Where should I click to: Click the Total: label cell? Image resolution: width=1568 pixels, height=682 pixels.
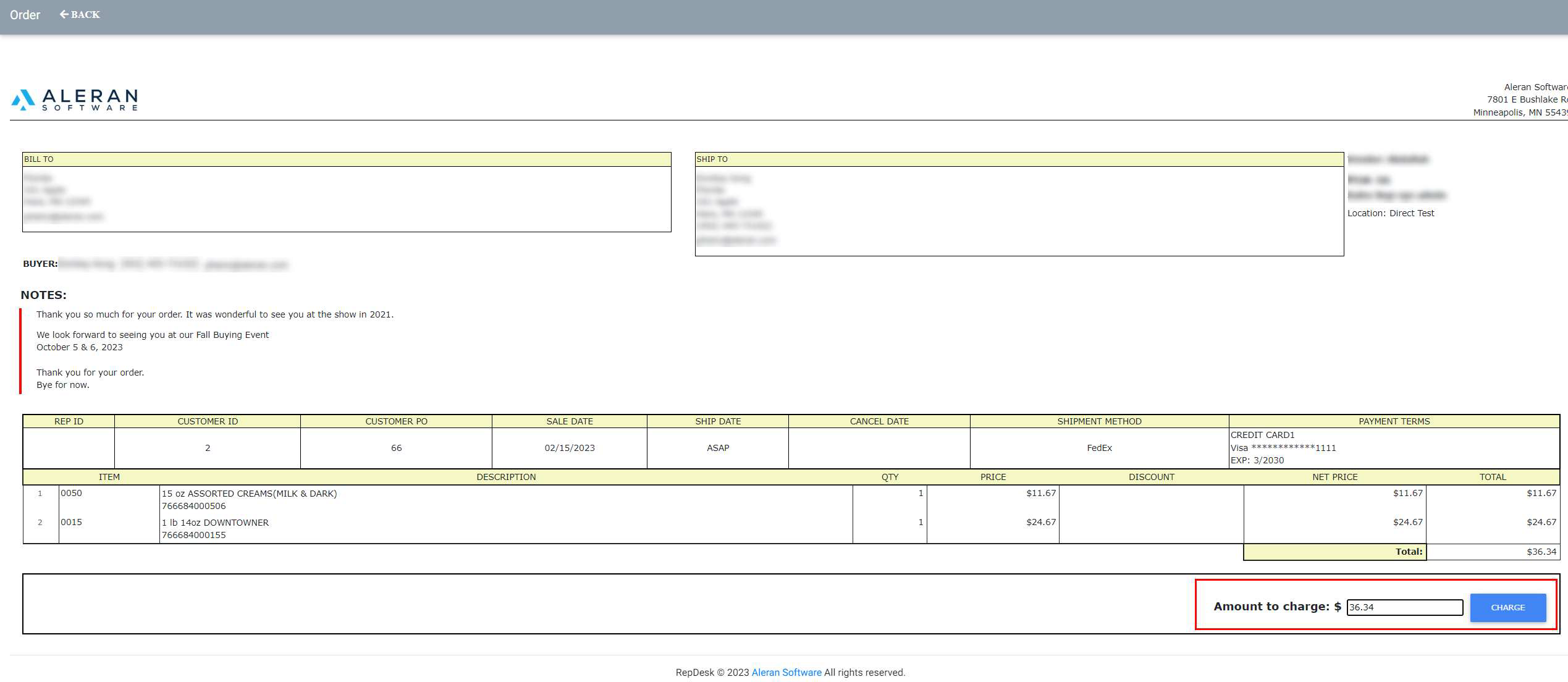coord(1334,552)
